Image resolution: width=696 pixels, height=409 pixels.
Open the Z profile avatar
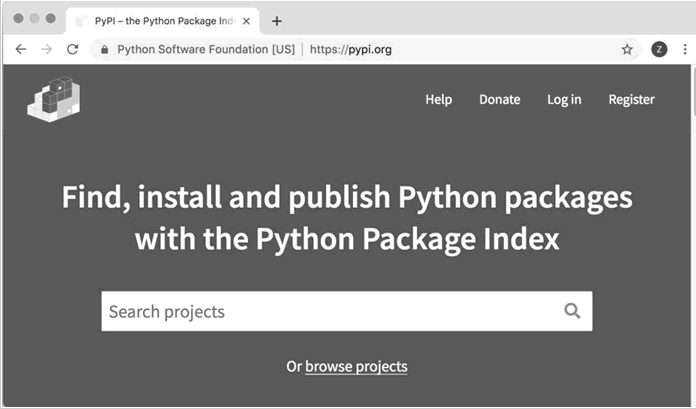click(x=659, y=49)
